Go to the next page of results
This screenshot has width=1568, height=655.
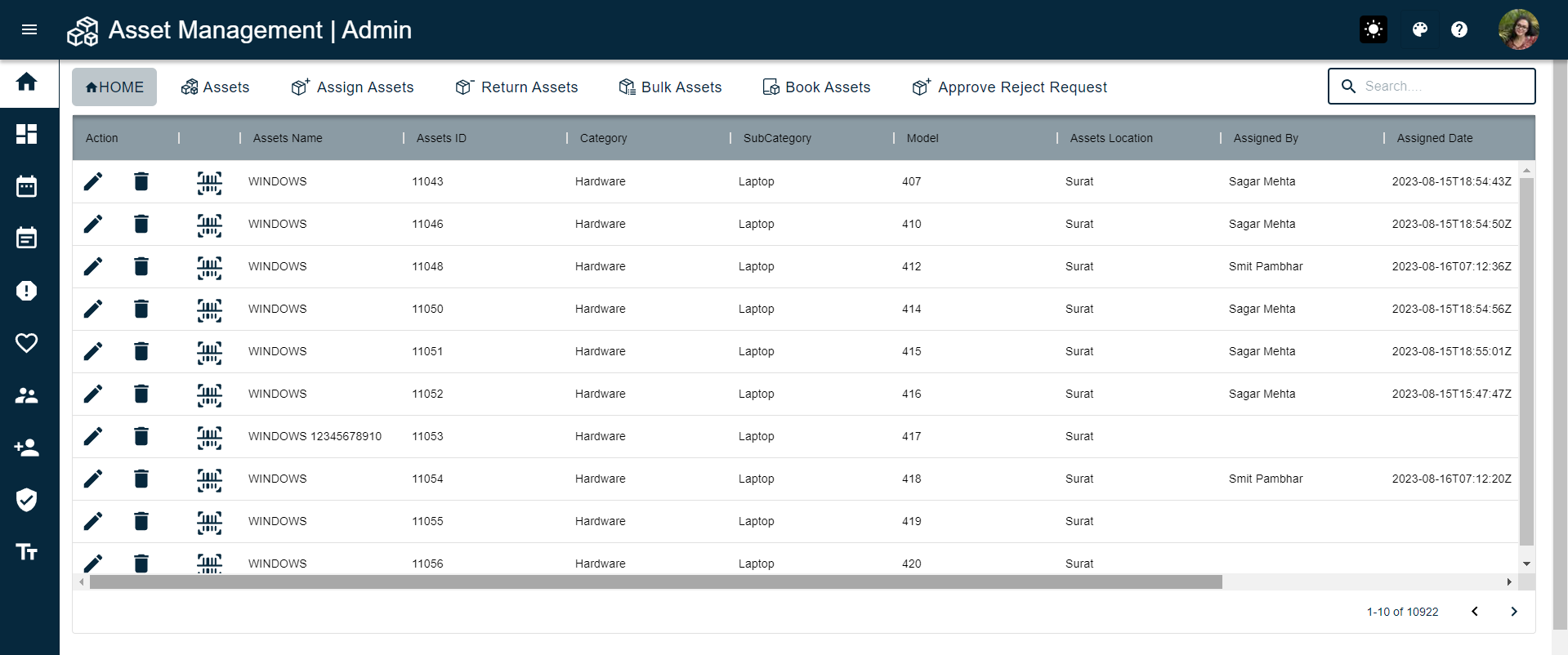coord(1513,612)
